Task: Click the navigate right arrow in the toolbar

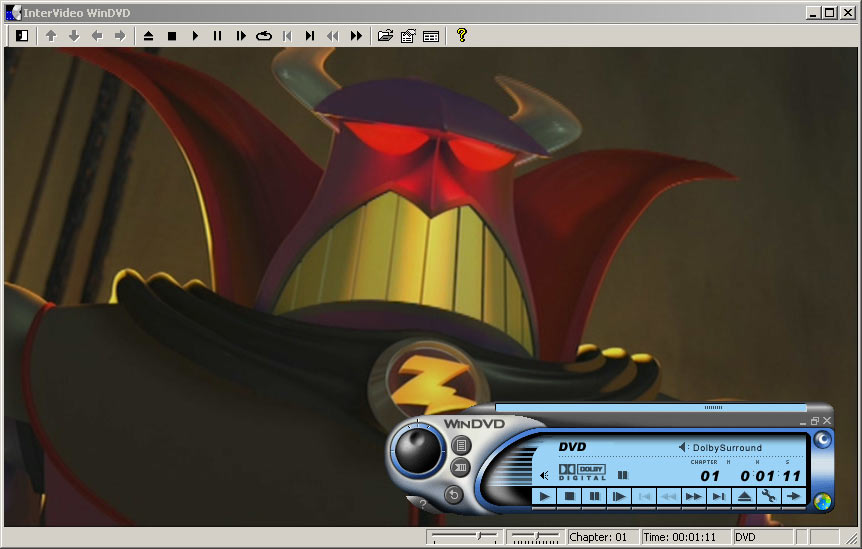Action: tap(120, 36)
